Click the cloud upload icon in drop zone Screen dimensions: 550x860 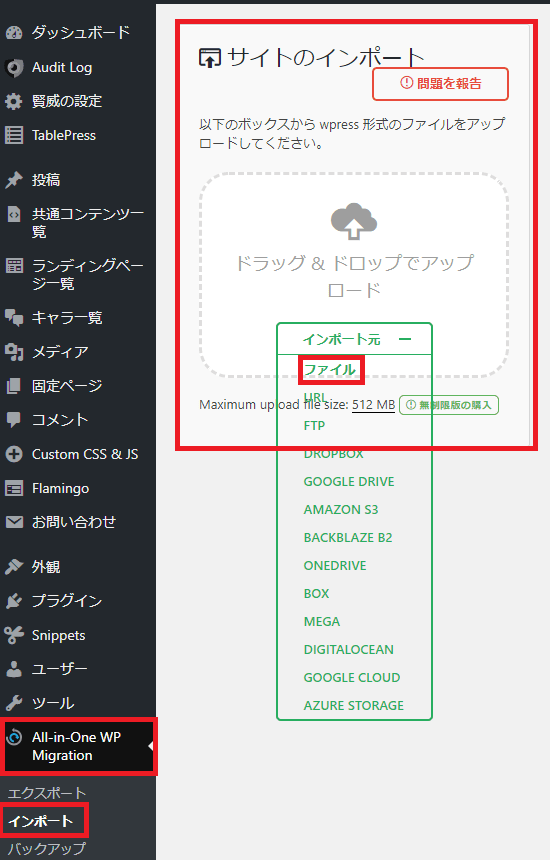pos(354,221)
